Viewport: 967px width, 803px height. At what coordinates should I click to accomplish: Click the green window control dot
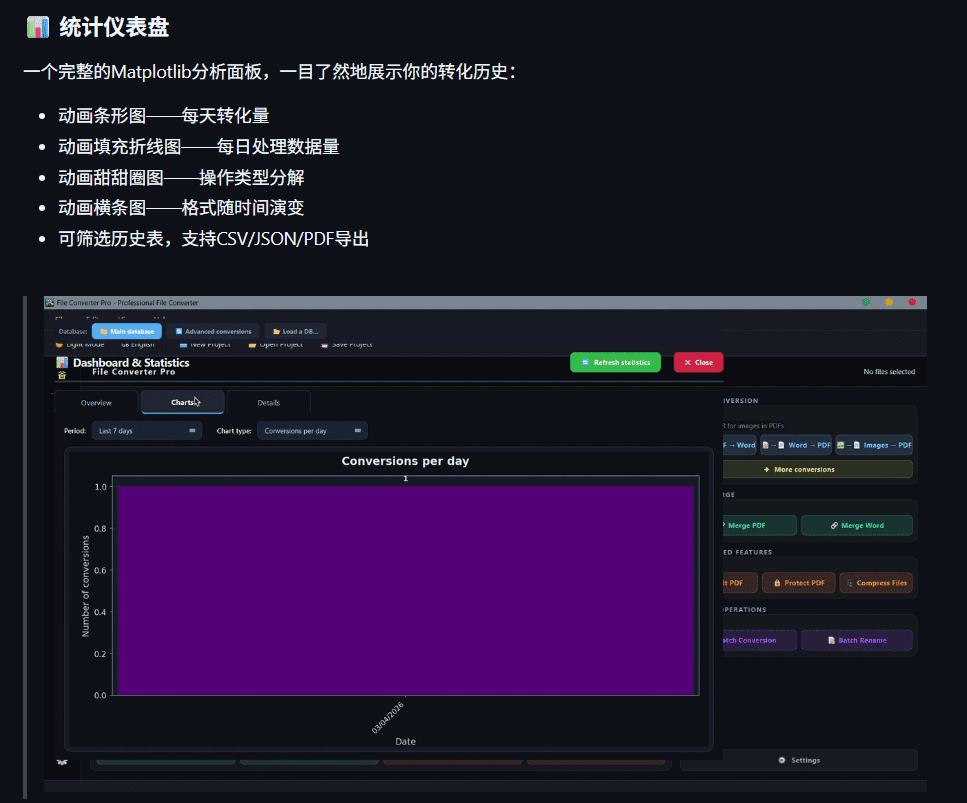[x=866, y=302]
